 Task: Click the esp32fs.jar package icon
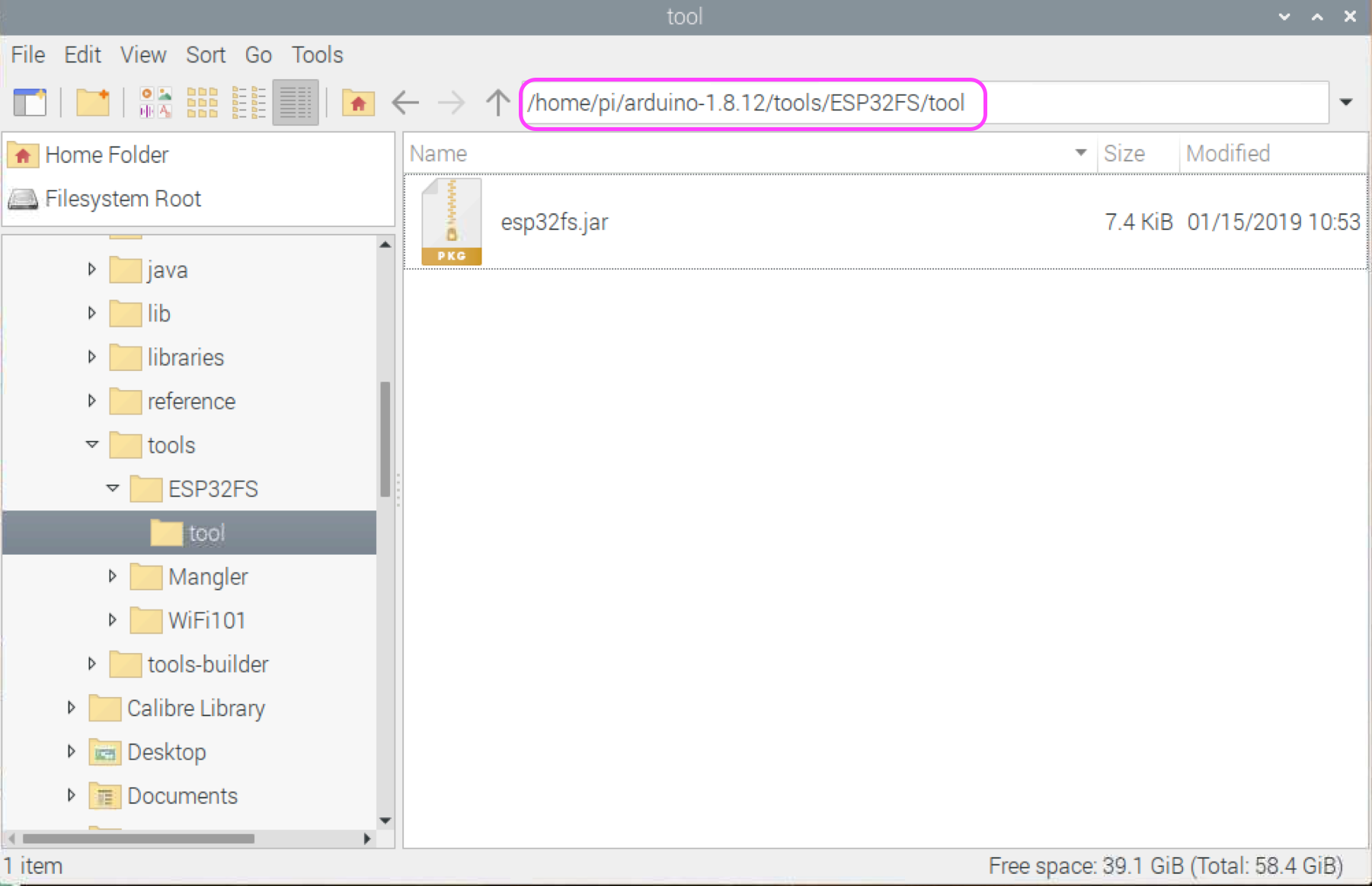click(452, 221)
